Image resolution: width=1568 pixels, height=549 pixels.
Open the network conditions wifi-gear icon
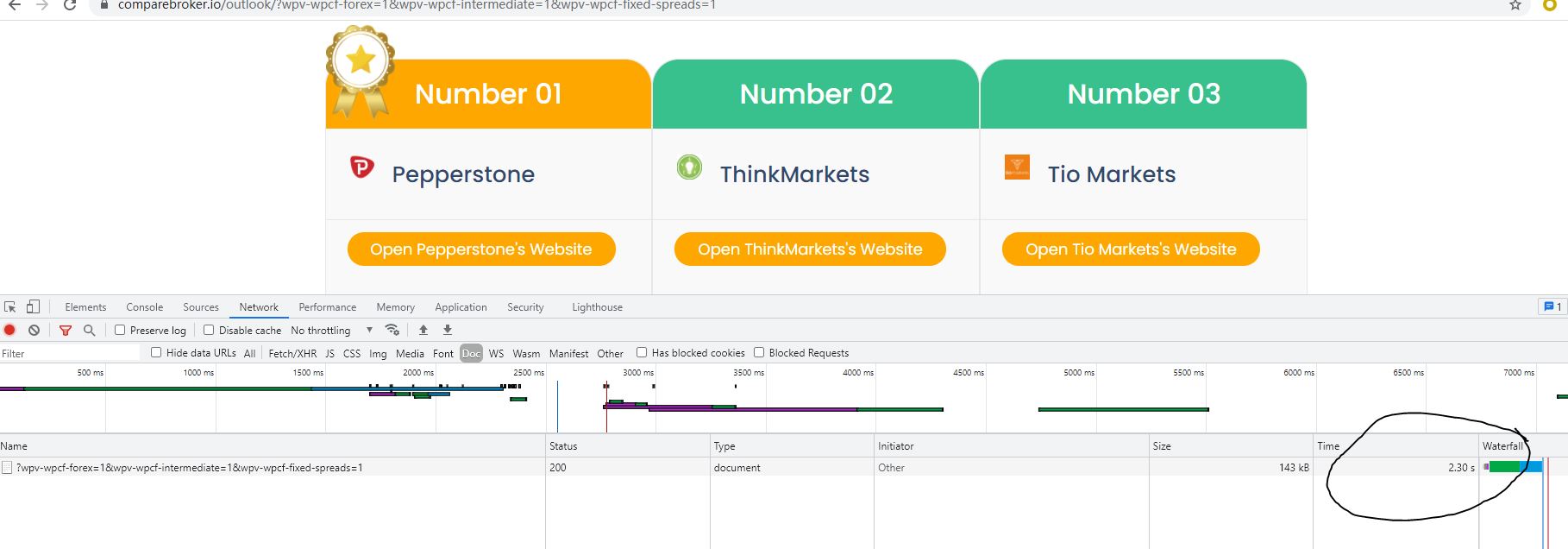click(x=392, y=330)
